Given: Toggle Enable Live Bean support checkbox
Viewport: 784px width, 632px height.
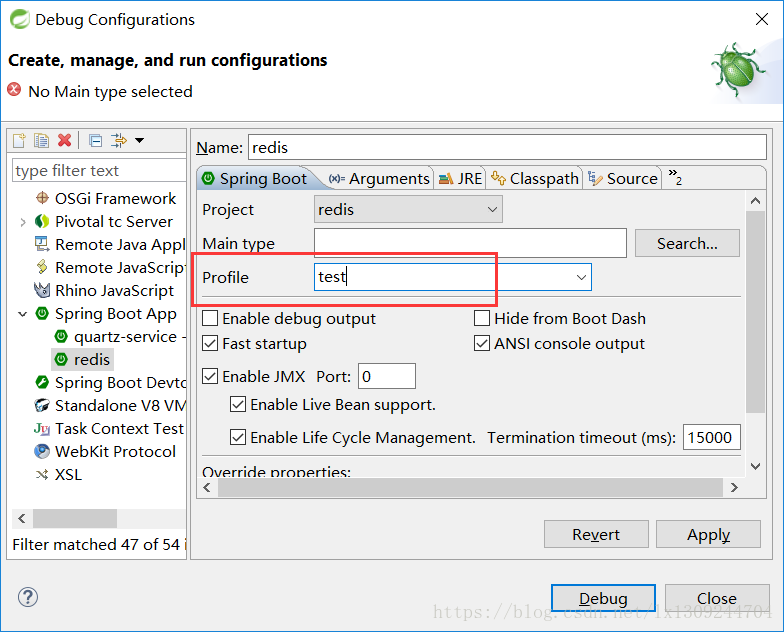Looking at the screenshot, I should 238,404.
